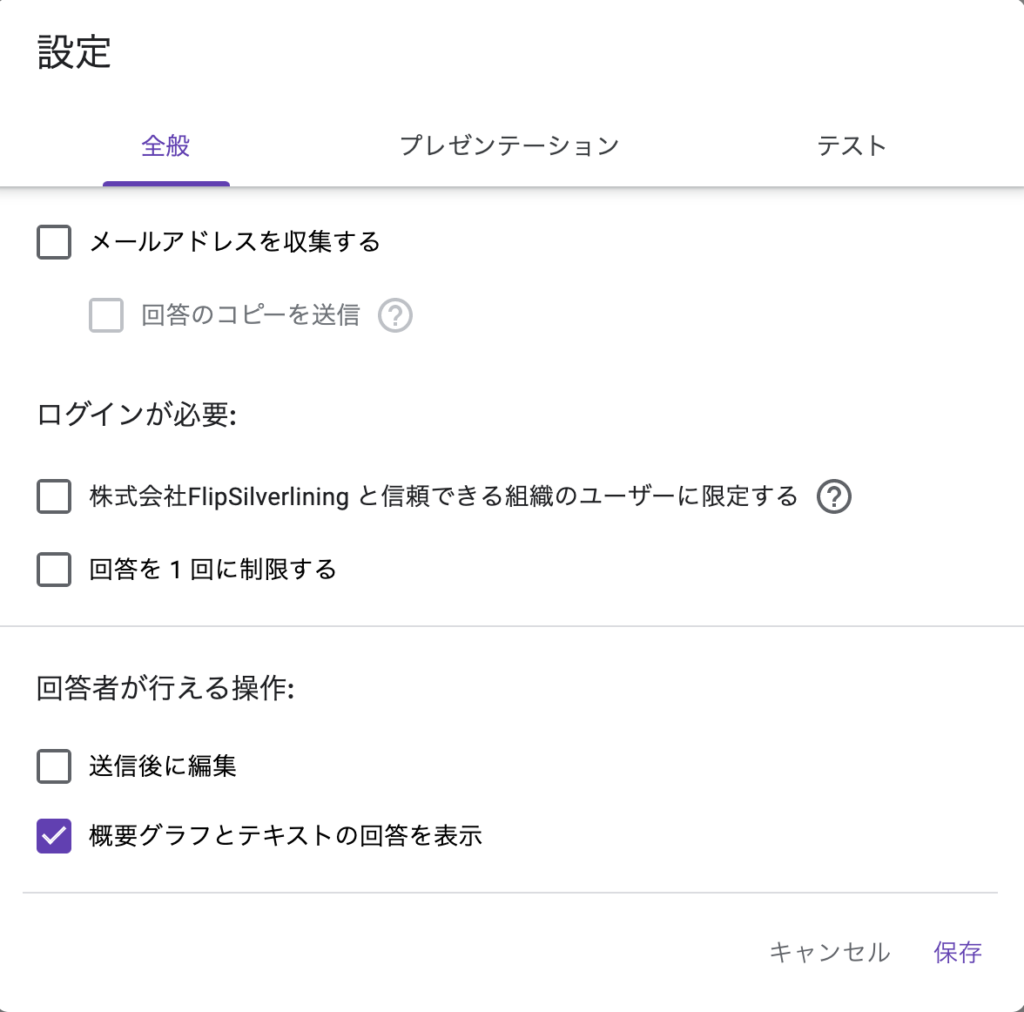1024x1012 pixels.
Task: Toggle off 概要グラフとテキストの回答を表示 checkbox
Action: (53, 835)
